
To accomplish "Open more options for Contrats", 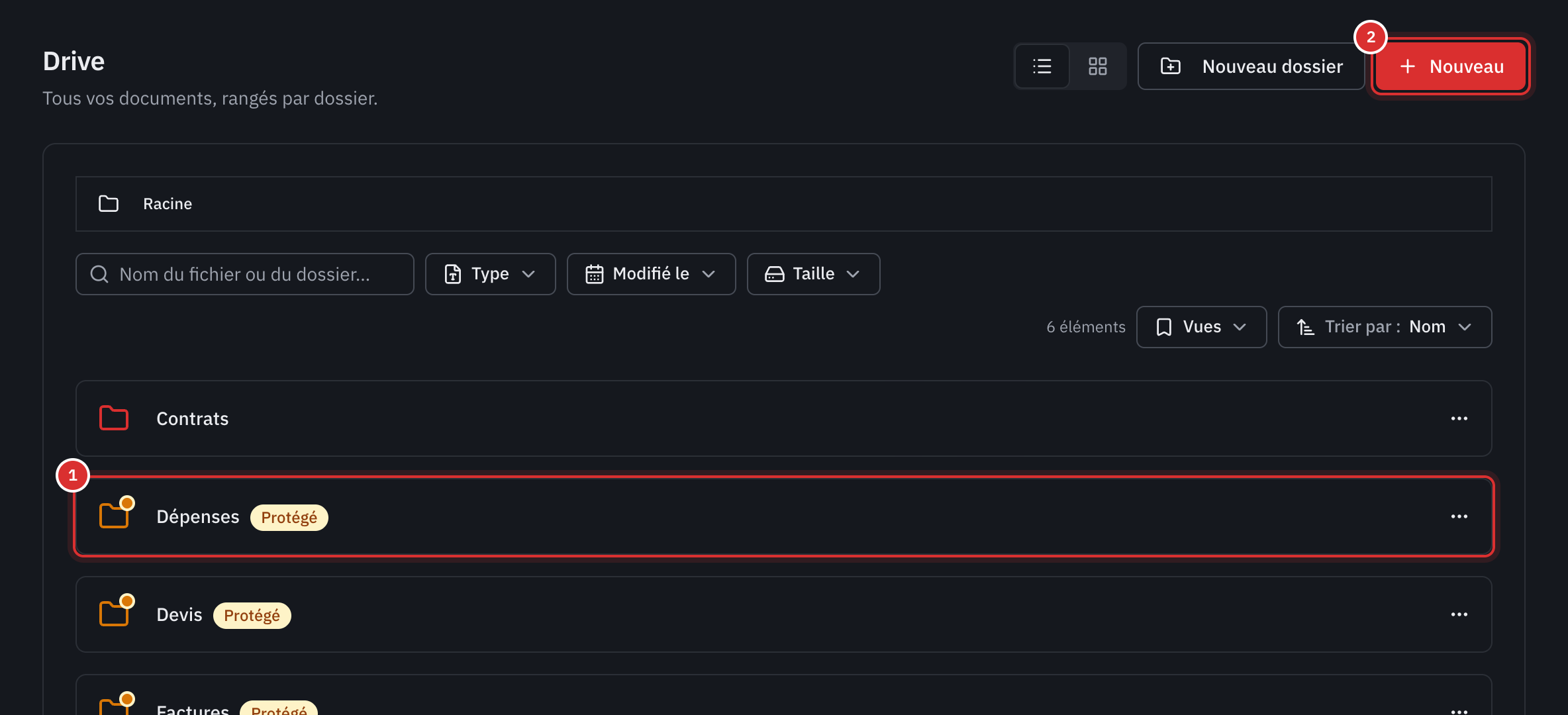I will pos(1459,418).
